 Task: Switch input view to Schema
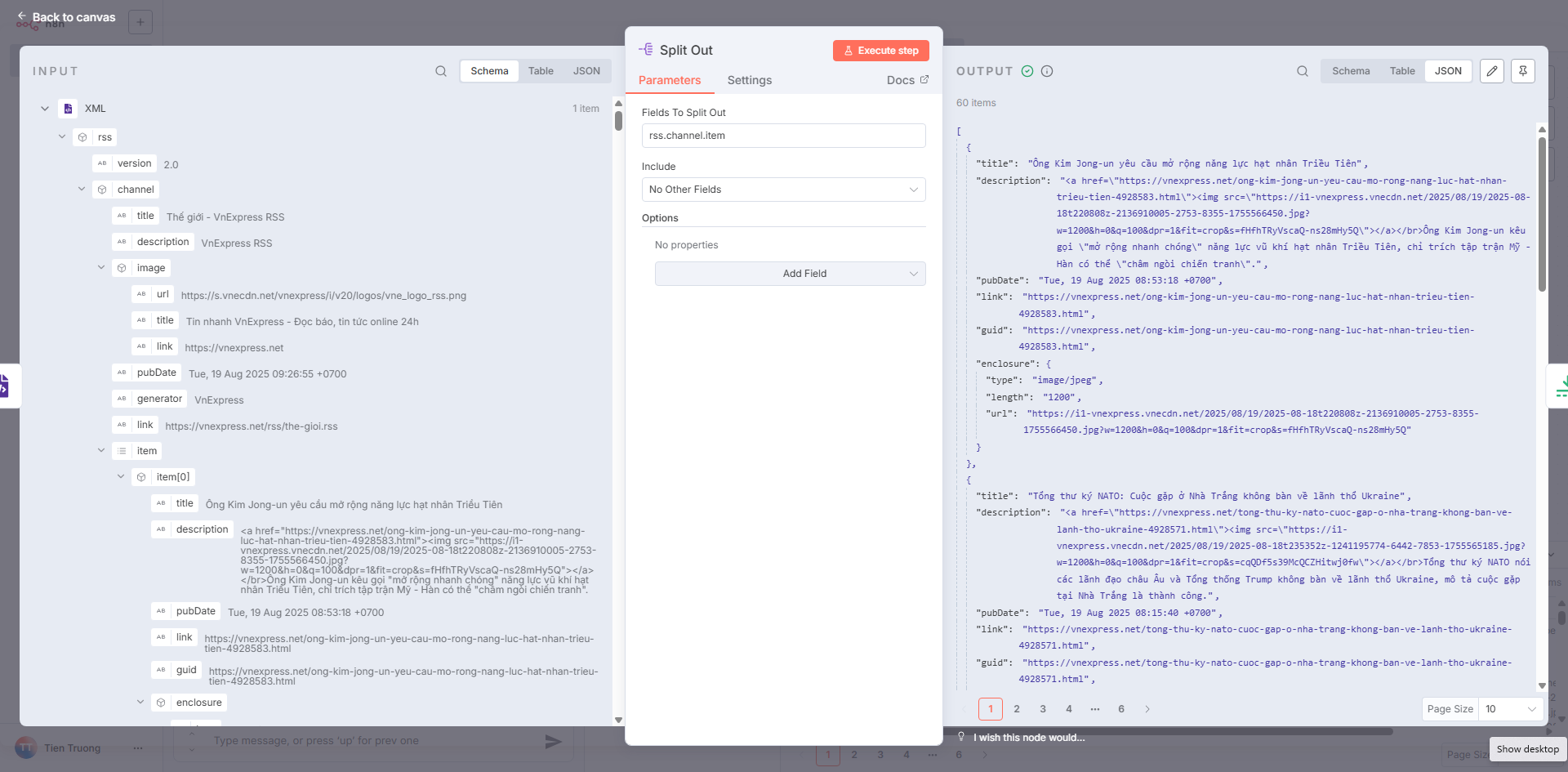489,71
